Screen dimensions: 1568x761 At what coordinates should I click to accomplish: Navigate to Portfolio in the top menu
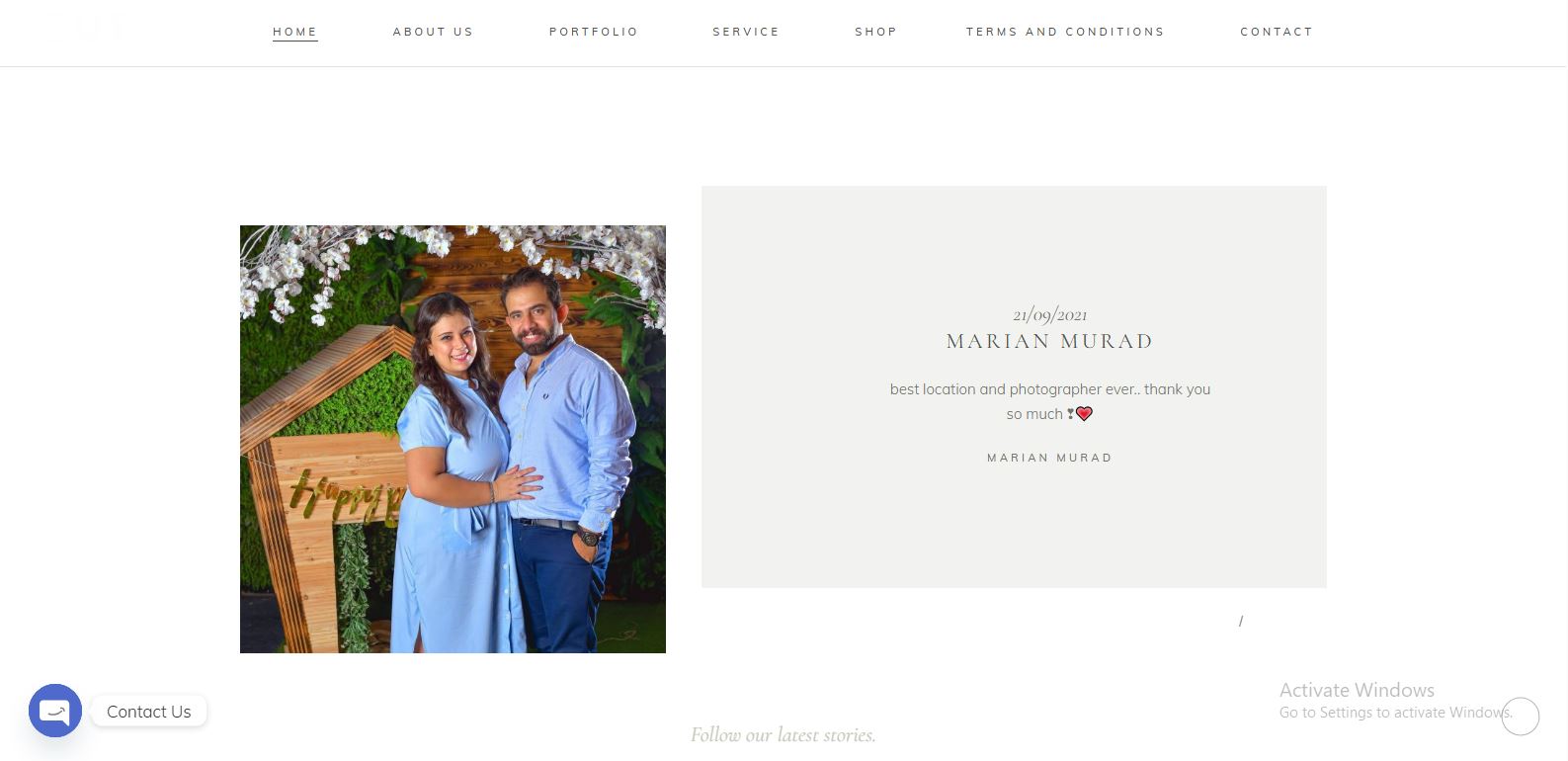pyautogui.click(x=593, y=32)
